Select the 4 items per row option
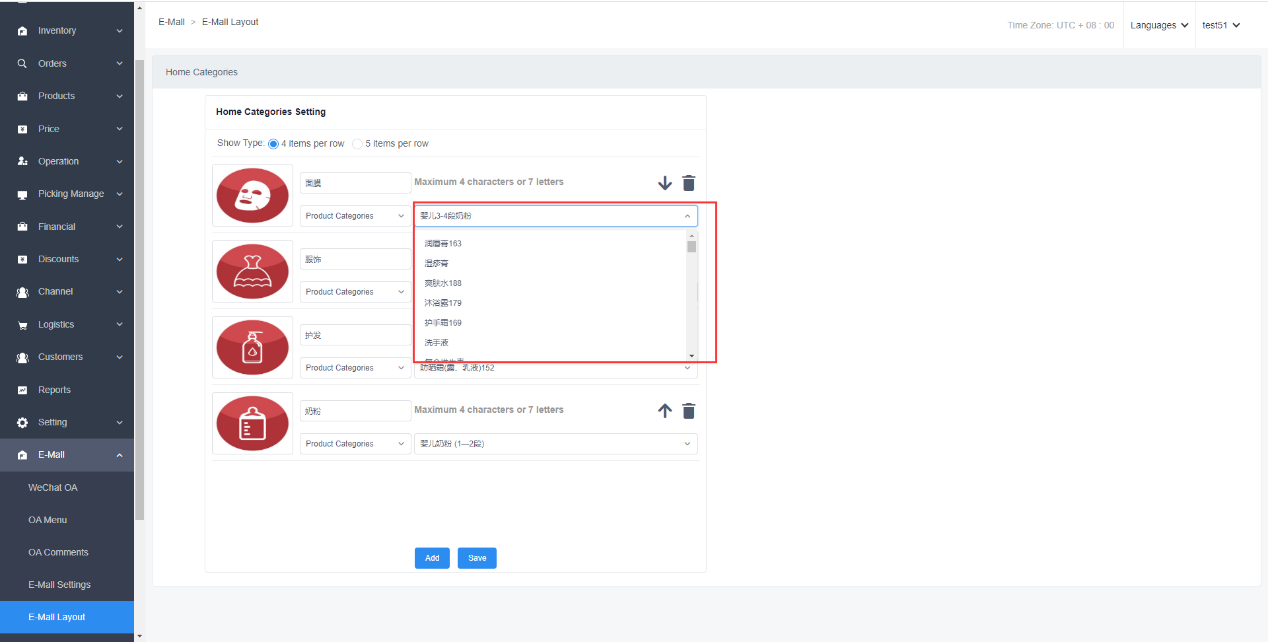The width and height of the screenshot is (1268, 642). tap(274, 144)
